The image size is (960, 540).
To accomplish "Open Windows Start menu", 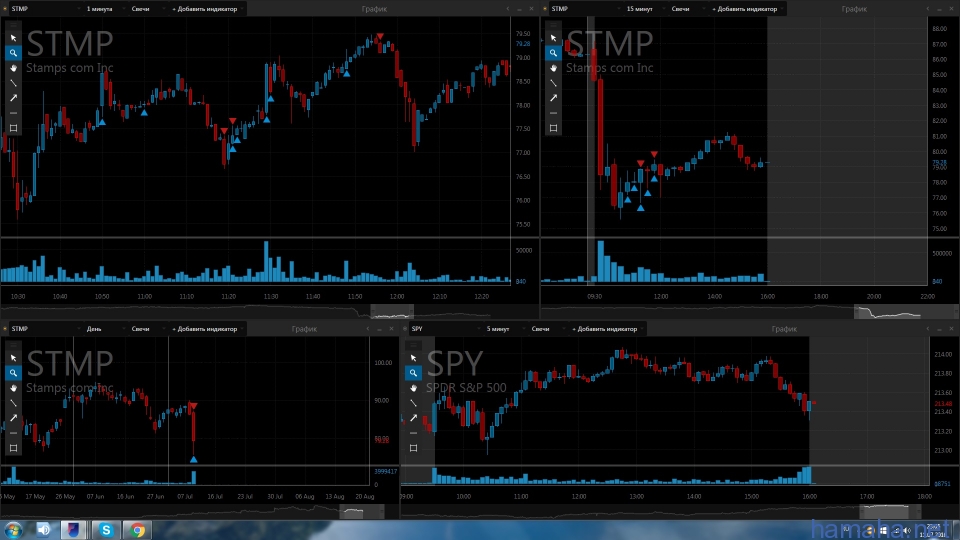I will coord(12,530).
